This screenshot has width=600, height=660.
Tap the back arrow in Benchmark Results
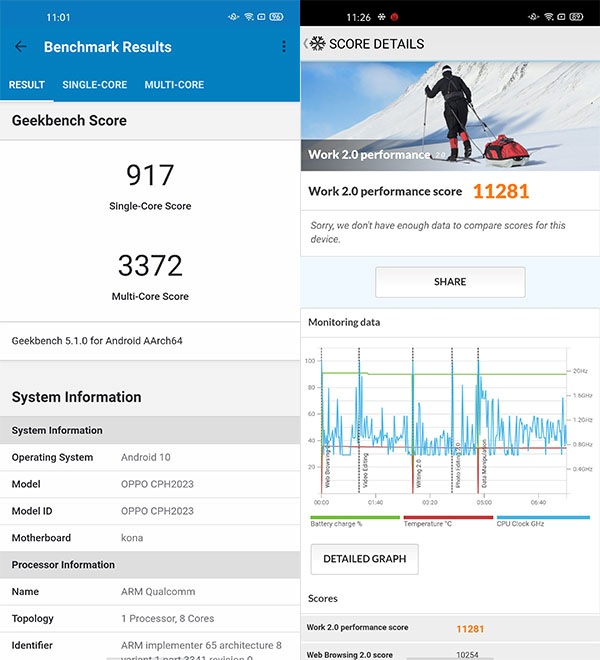pos(20,47)
